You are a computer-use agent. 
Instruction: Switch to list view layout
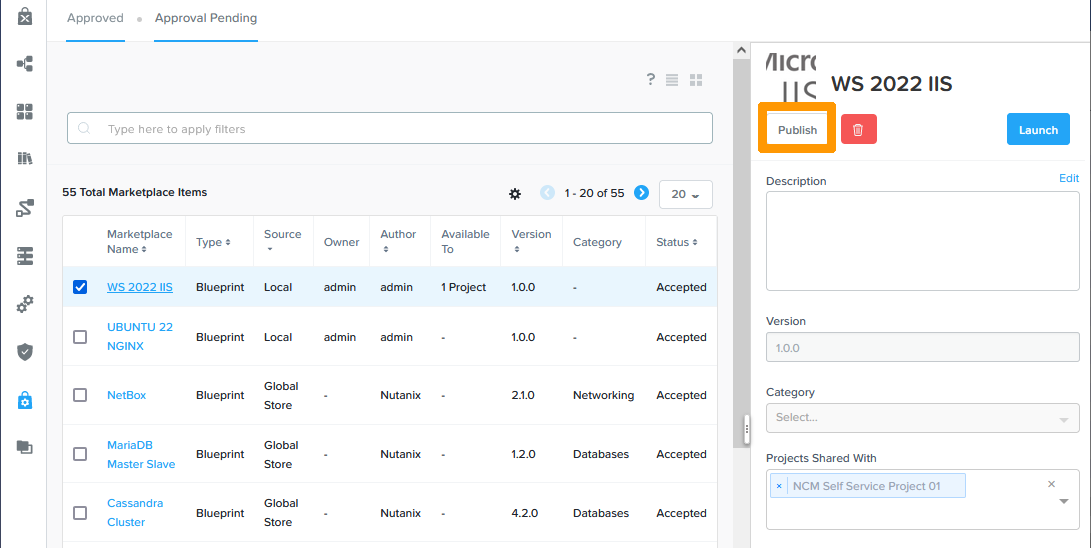point(672,80)
